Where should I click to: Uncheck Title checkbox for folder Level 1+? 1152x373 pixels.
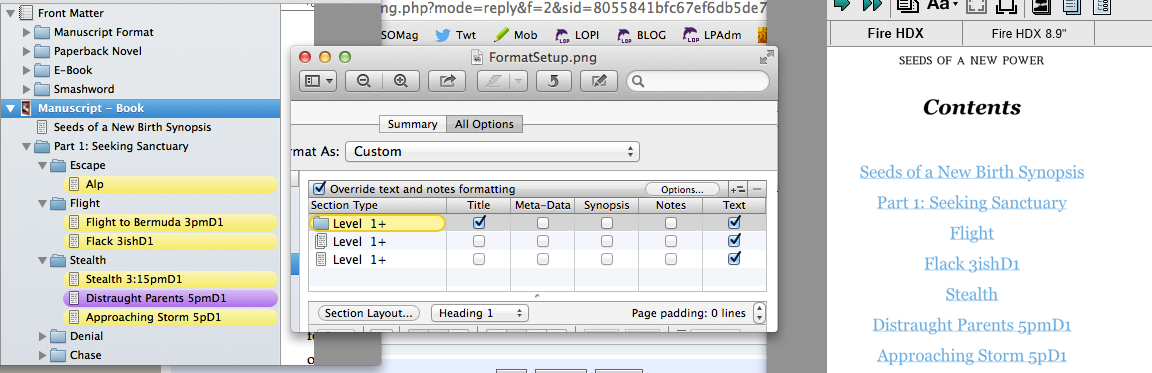(479, 222)
